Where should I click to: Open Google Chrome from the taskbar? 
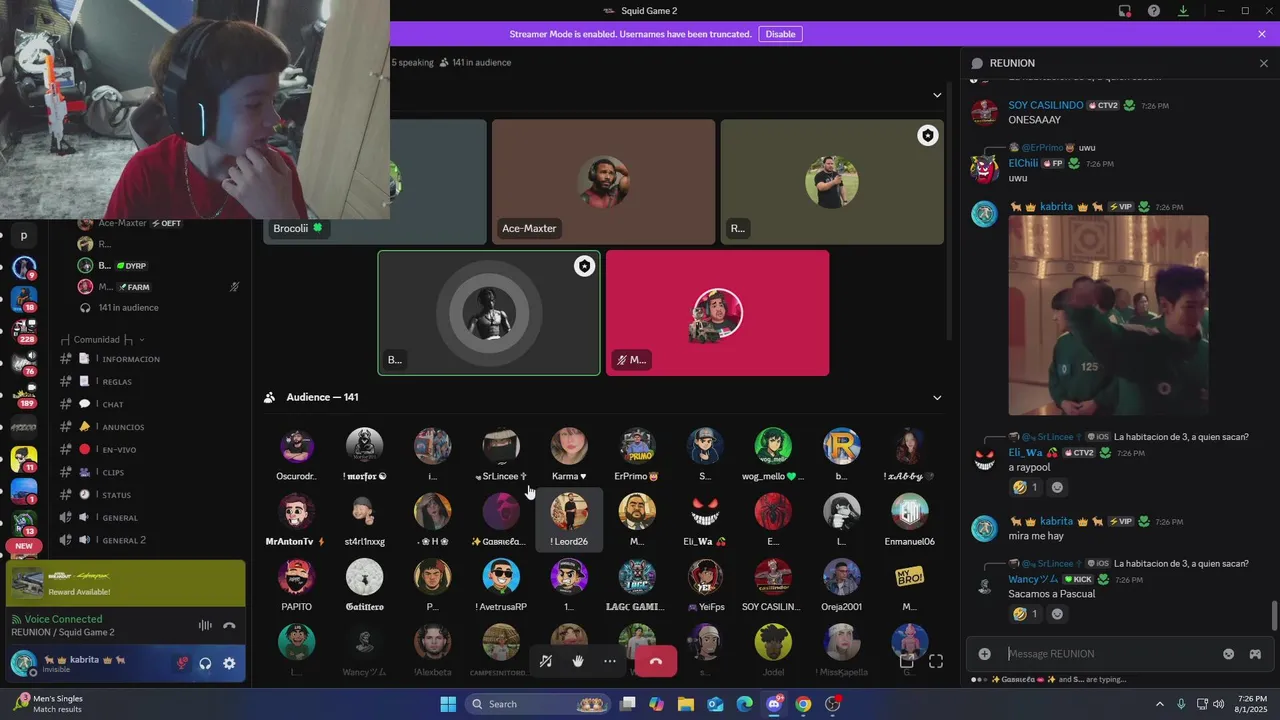pos(803,704)
